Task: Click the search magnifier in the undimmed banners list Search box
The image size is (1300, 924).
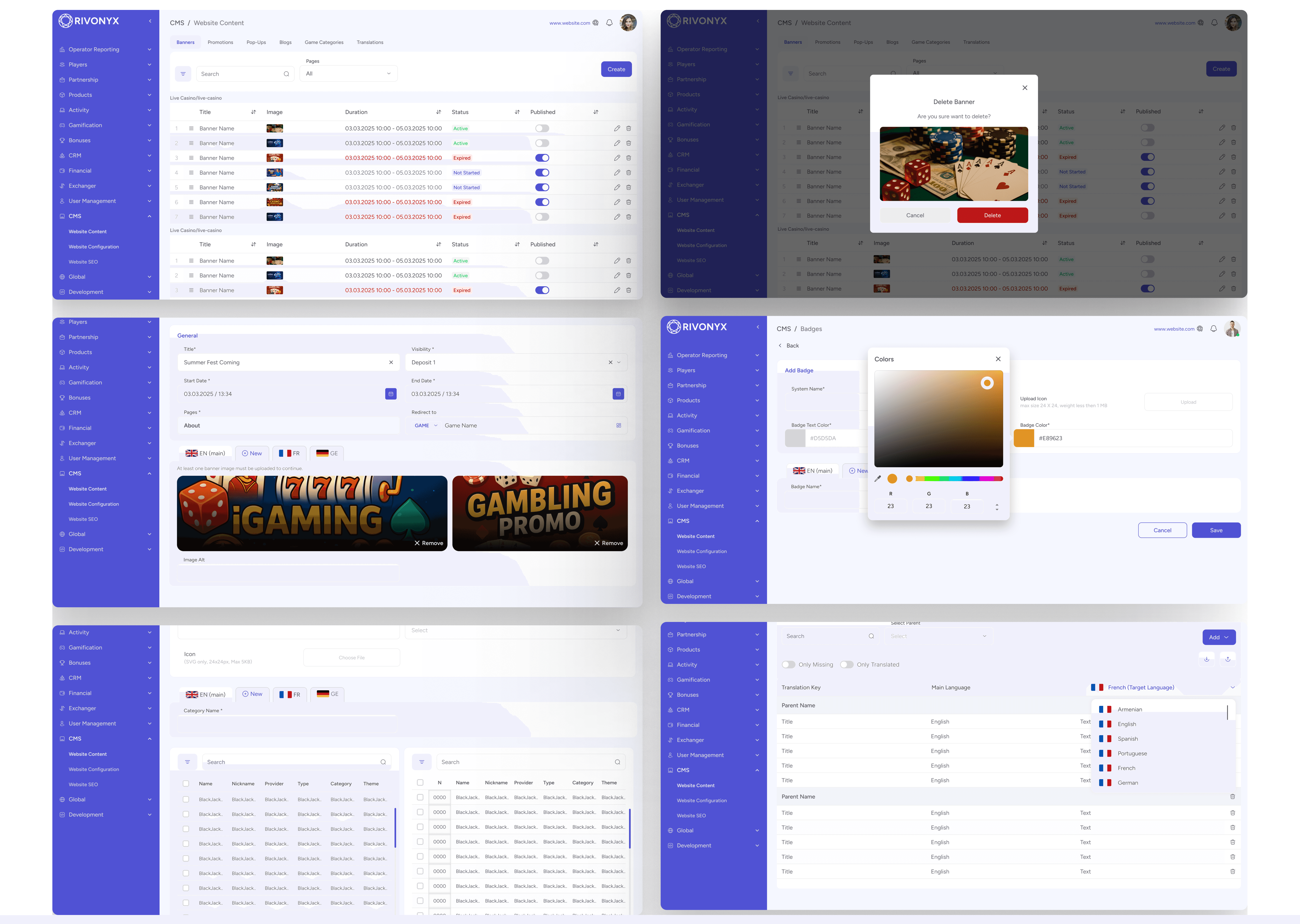Action: [x=286, y=74]
